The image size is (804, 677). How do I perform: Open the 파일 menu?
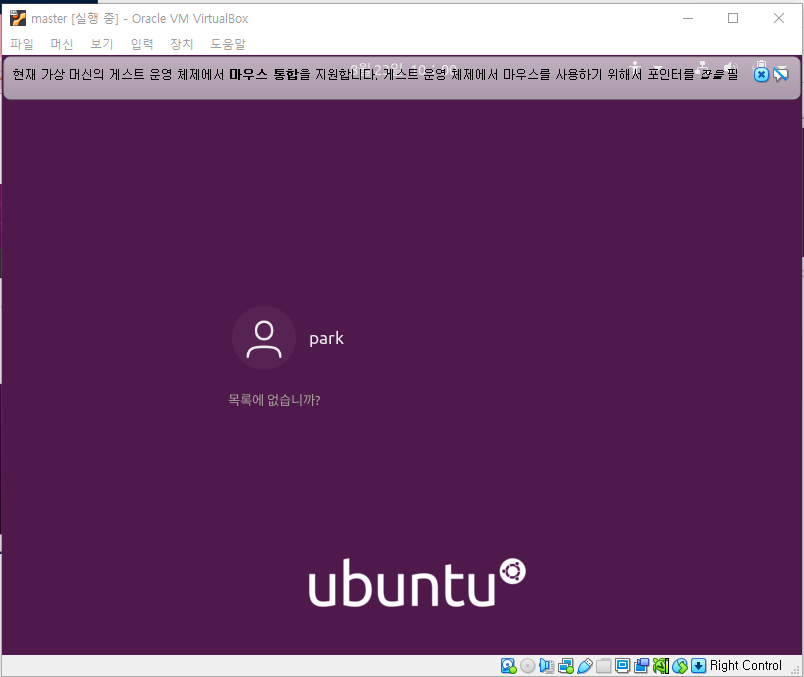22,44
